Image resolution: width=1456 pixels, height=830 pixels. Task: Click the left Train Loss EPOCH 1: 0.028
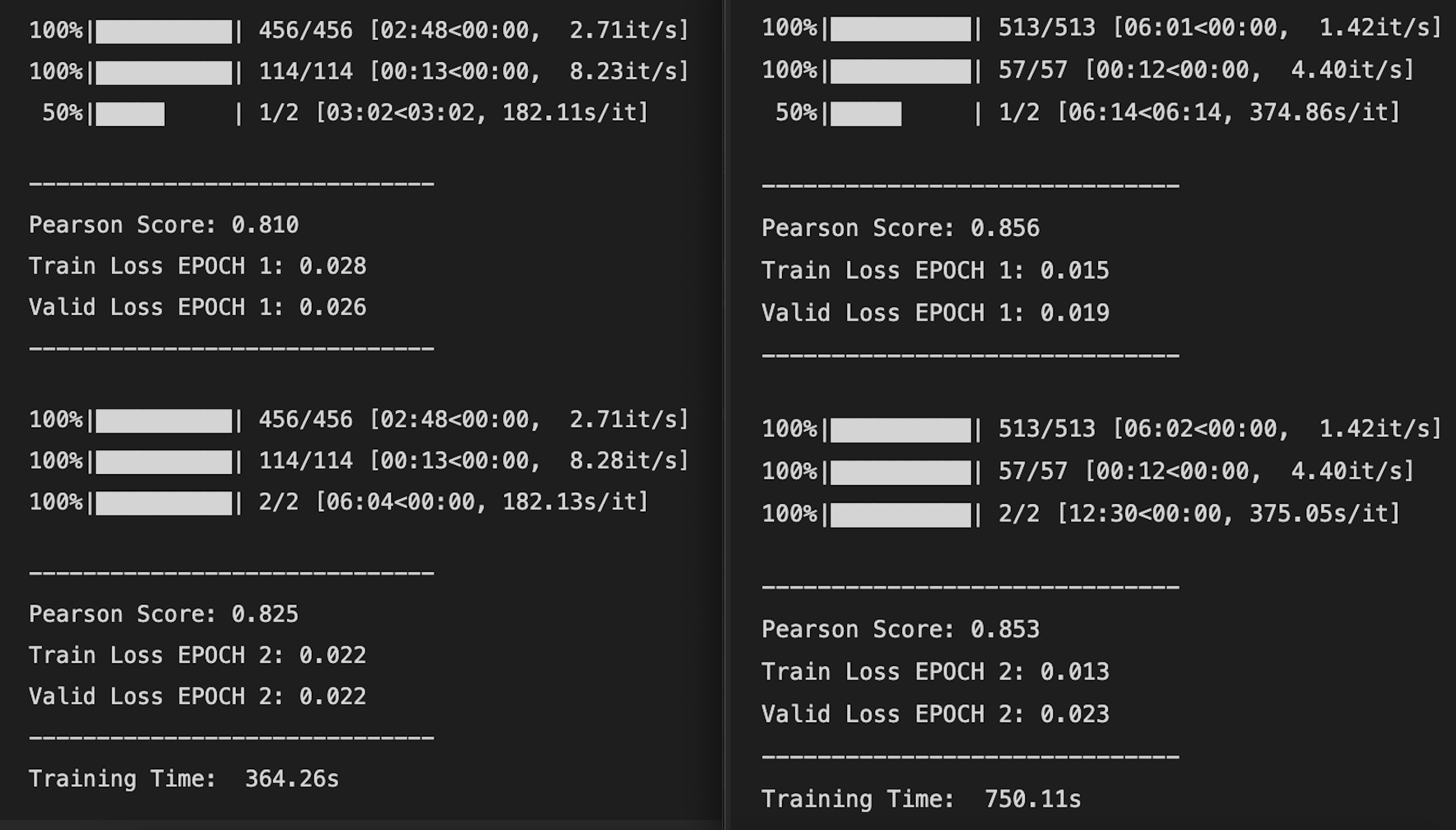point(197,266)
